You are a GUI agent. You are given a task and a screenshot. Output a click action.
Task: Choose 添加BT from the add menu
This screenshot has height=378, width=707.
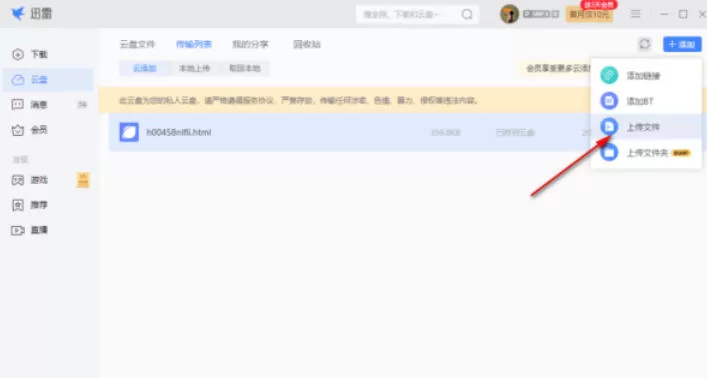pos(646,101)
